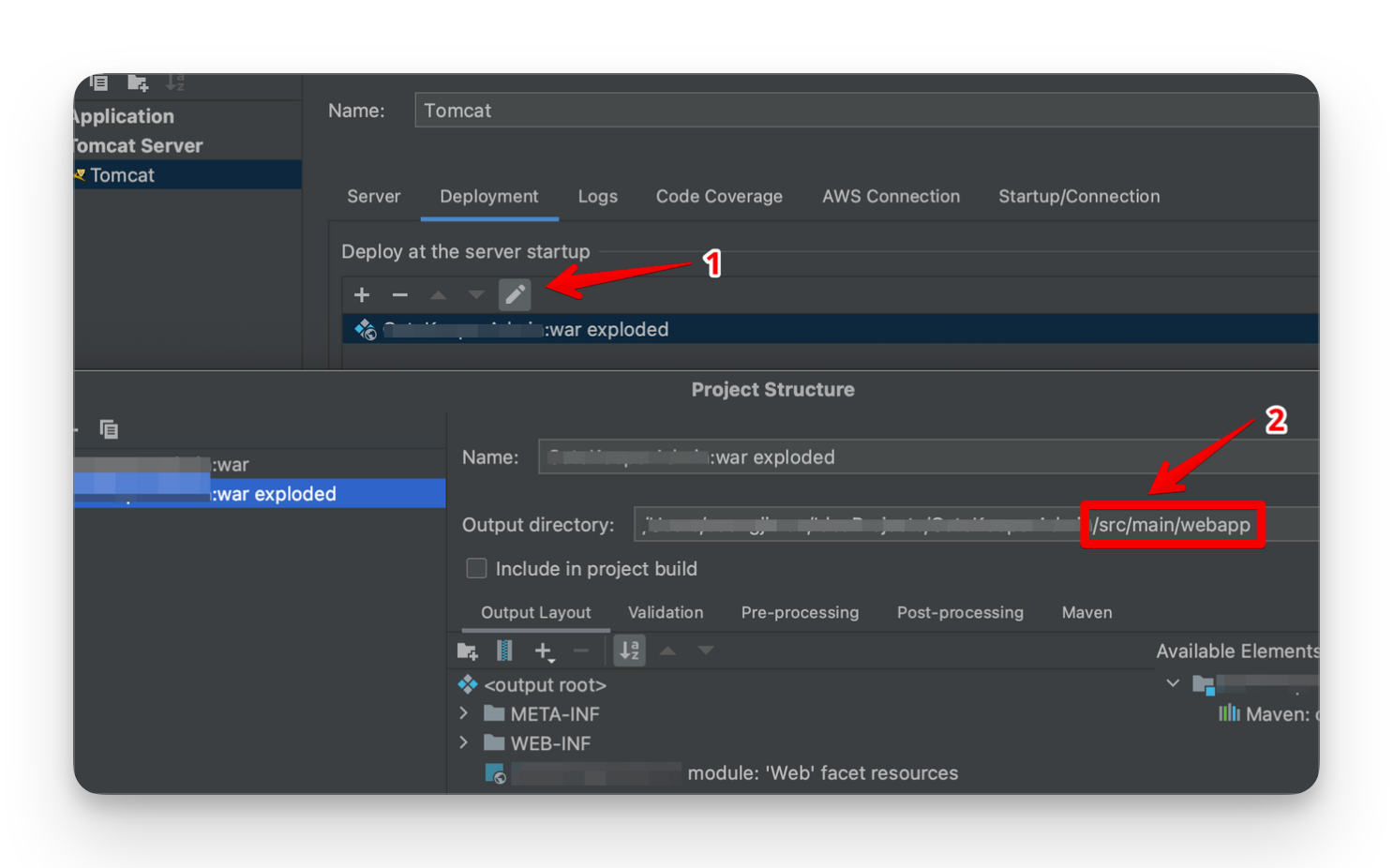Click the new folder icon in the top-left toolbar
Image resolution: width=1393 pixels, height=868 pixels.
click(x=138, y=83)
